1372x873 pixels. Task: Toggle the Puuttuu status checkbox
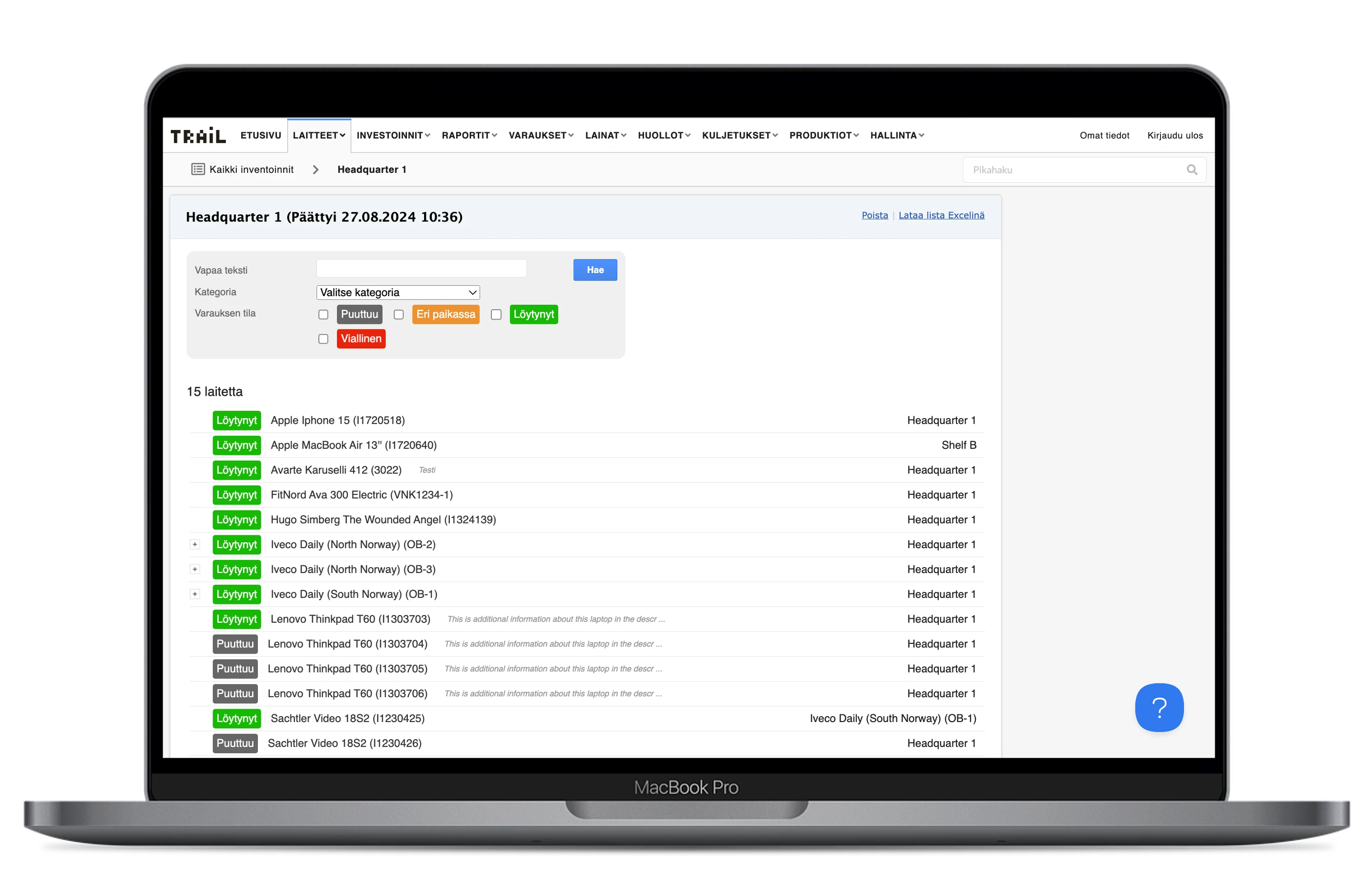(323, 315)
